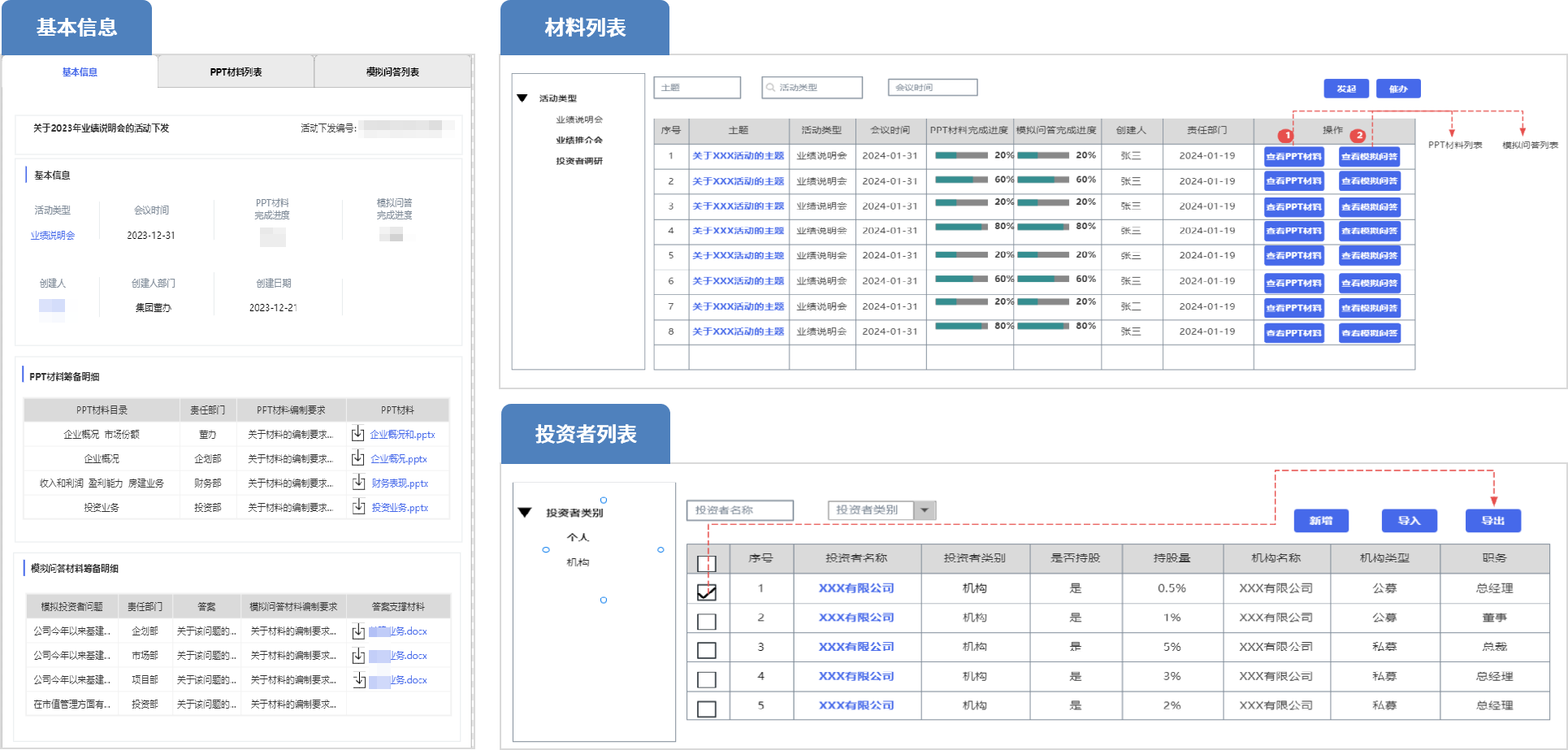Image resolution: width=1568 pixels, height=750 pixels.
Task: Open the 财务表现.pptx file link
Action: [x=400, y=483]
